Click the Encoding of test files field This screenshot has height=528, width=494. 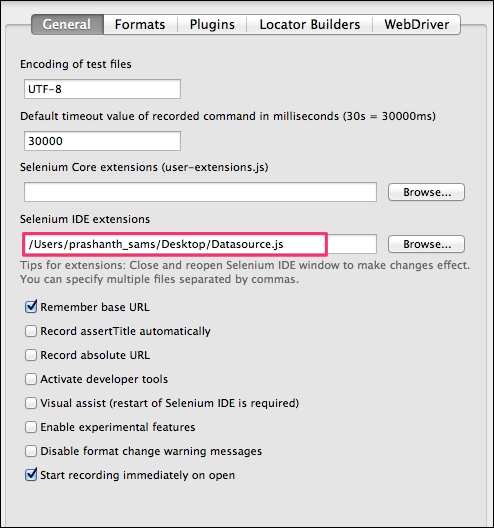pyautogui.click(x=102, y=89)
